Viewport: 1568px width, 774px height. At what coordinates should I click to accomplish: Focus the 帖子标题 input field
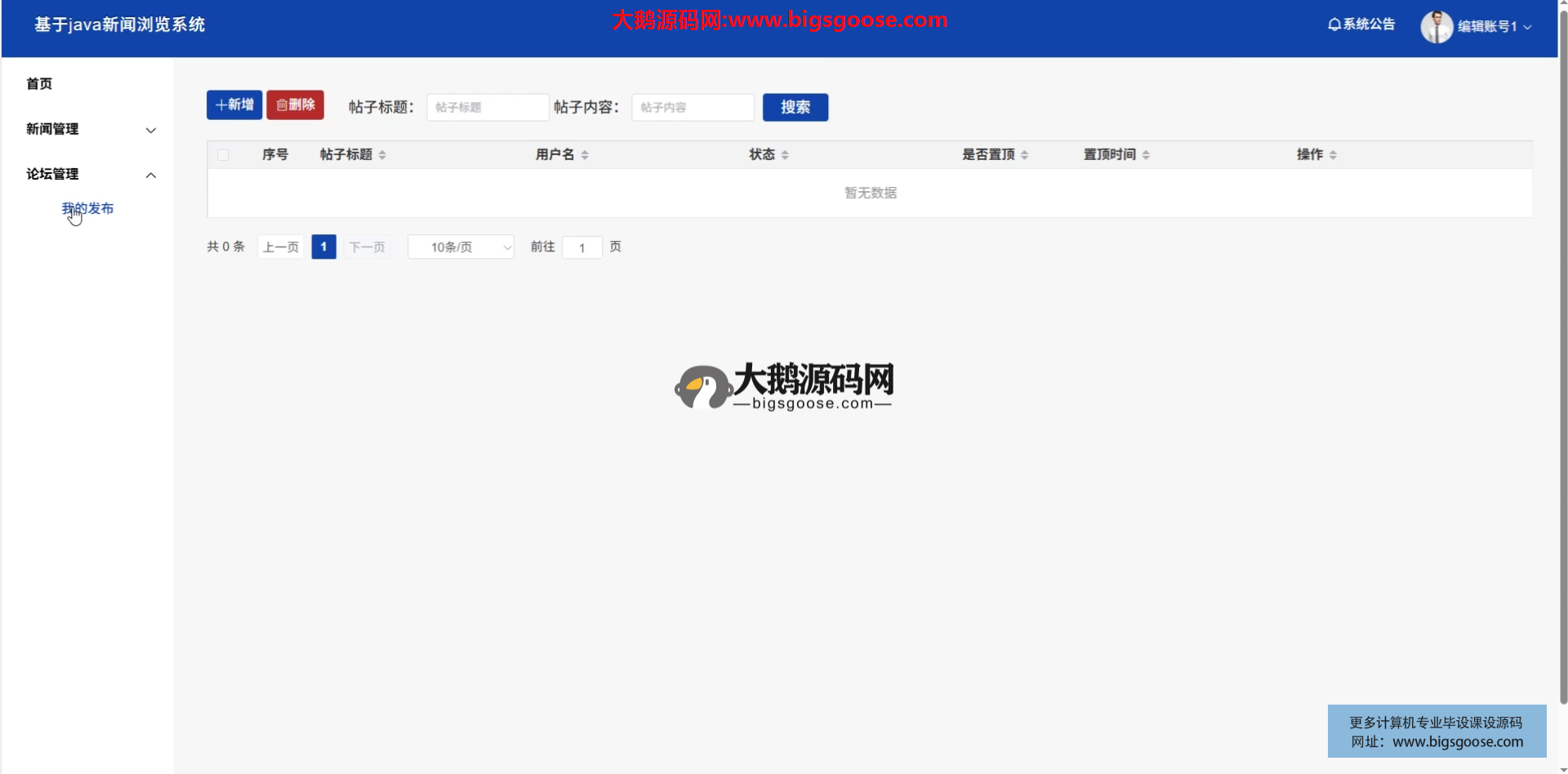pyautogui.click(x=487, y=108)
